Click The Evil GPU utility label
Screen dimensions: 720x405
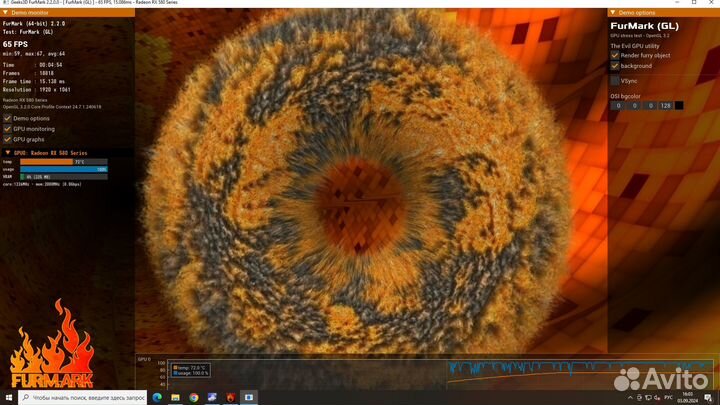pyautogui.click(x=635, y=46)
